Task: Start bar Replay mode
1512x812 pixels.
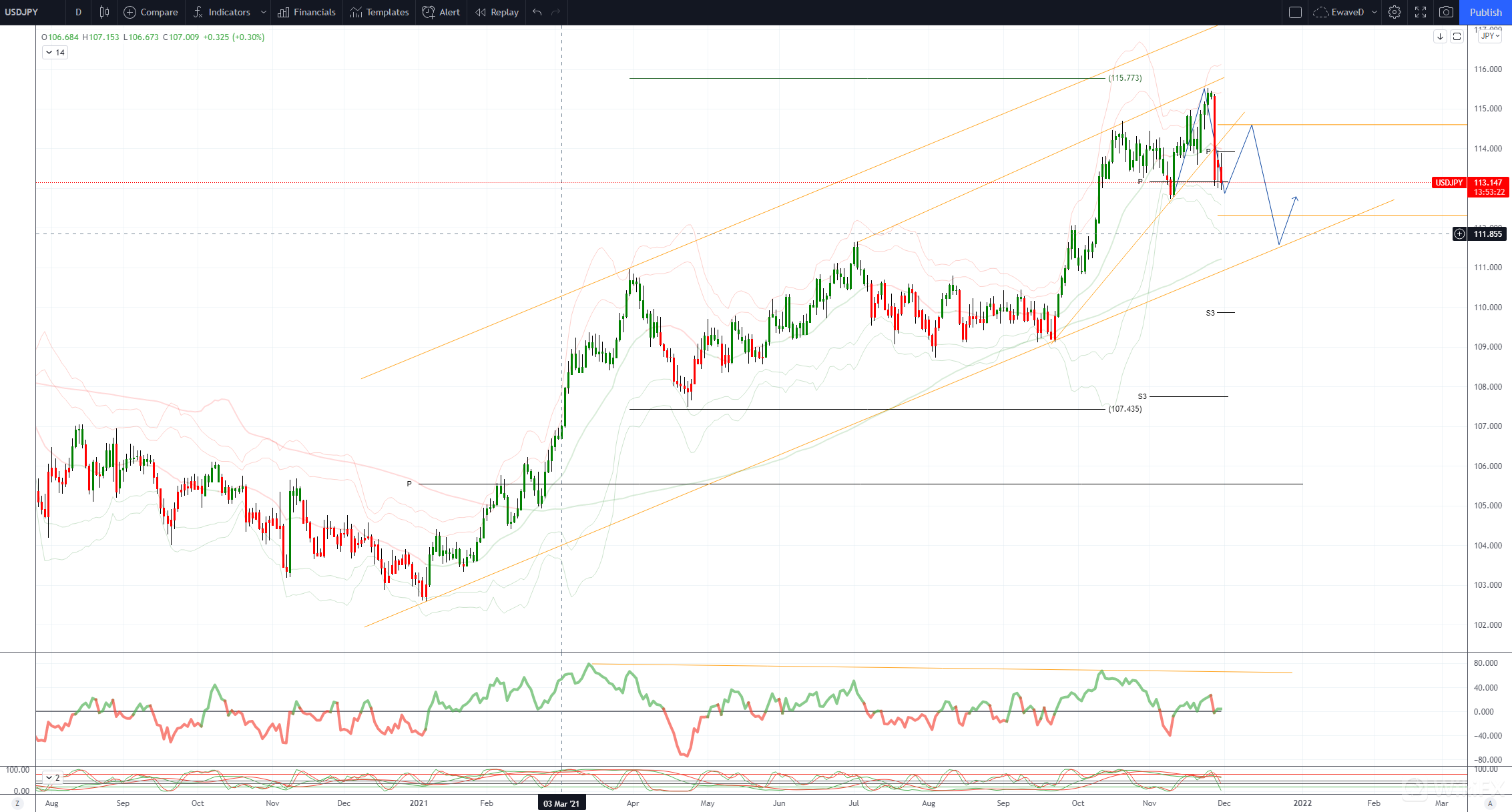Action: coord(497,12)
